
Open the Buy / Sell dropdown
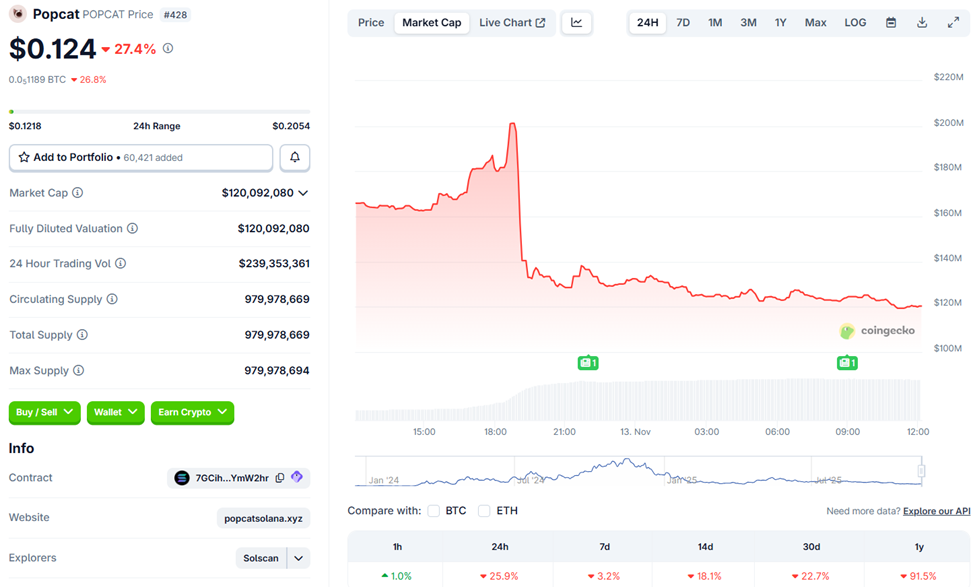point(44,412)
